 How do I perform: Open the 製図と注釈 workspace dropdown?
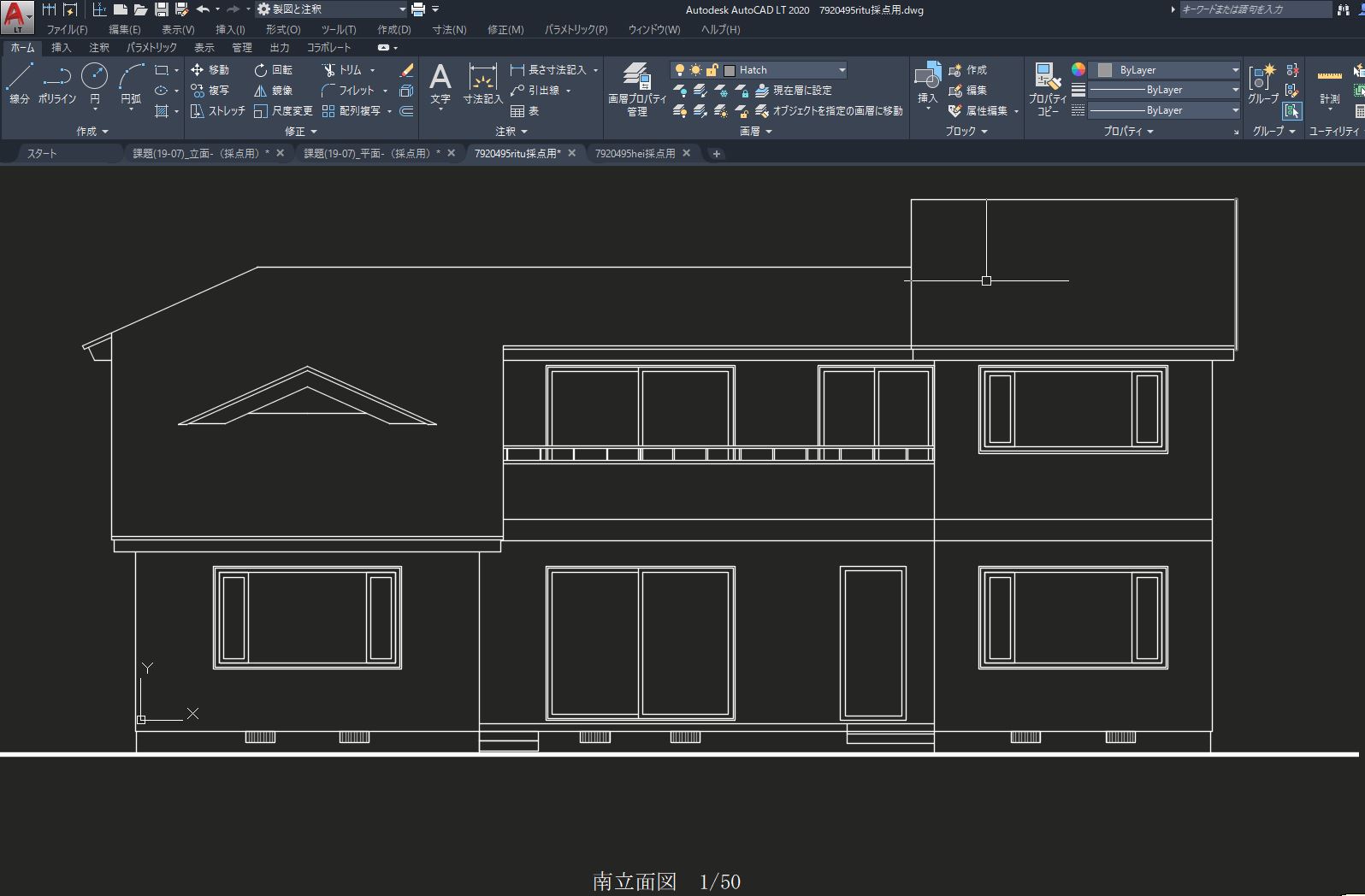click(x=402, y=9)
